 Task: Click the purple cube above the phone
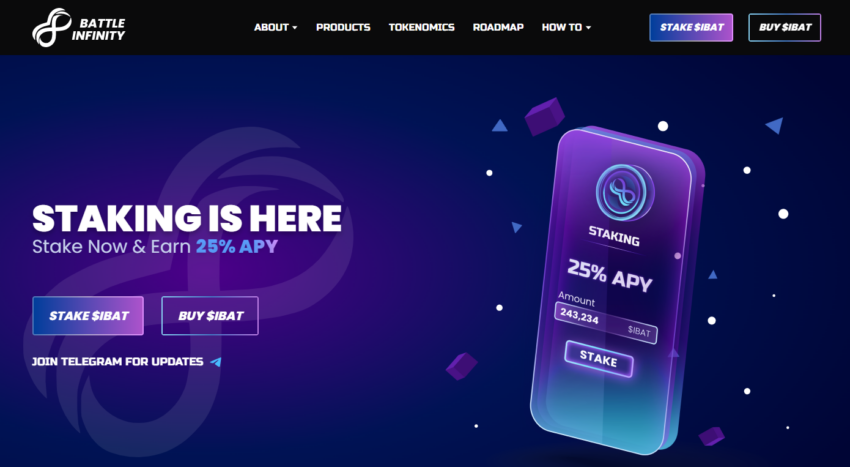544,116
